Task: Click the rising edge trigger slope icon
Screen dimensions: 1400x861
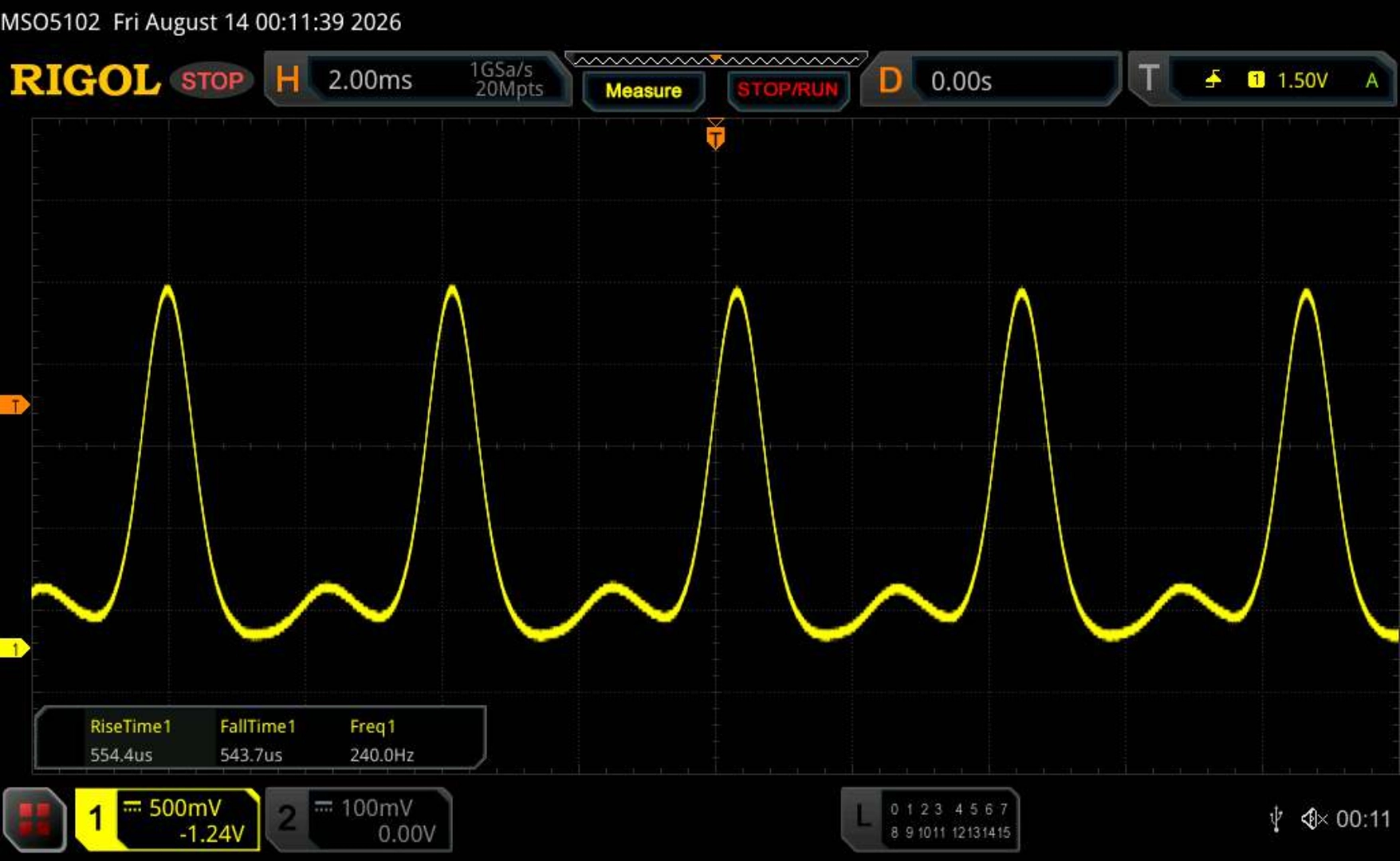Action: pyautogui.click(x=1213, y=79)
